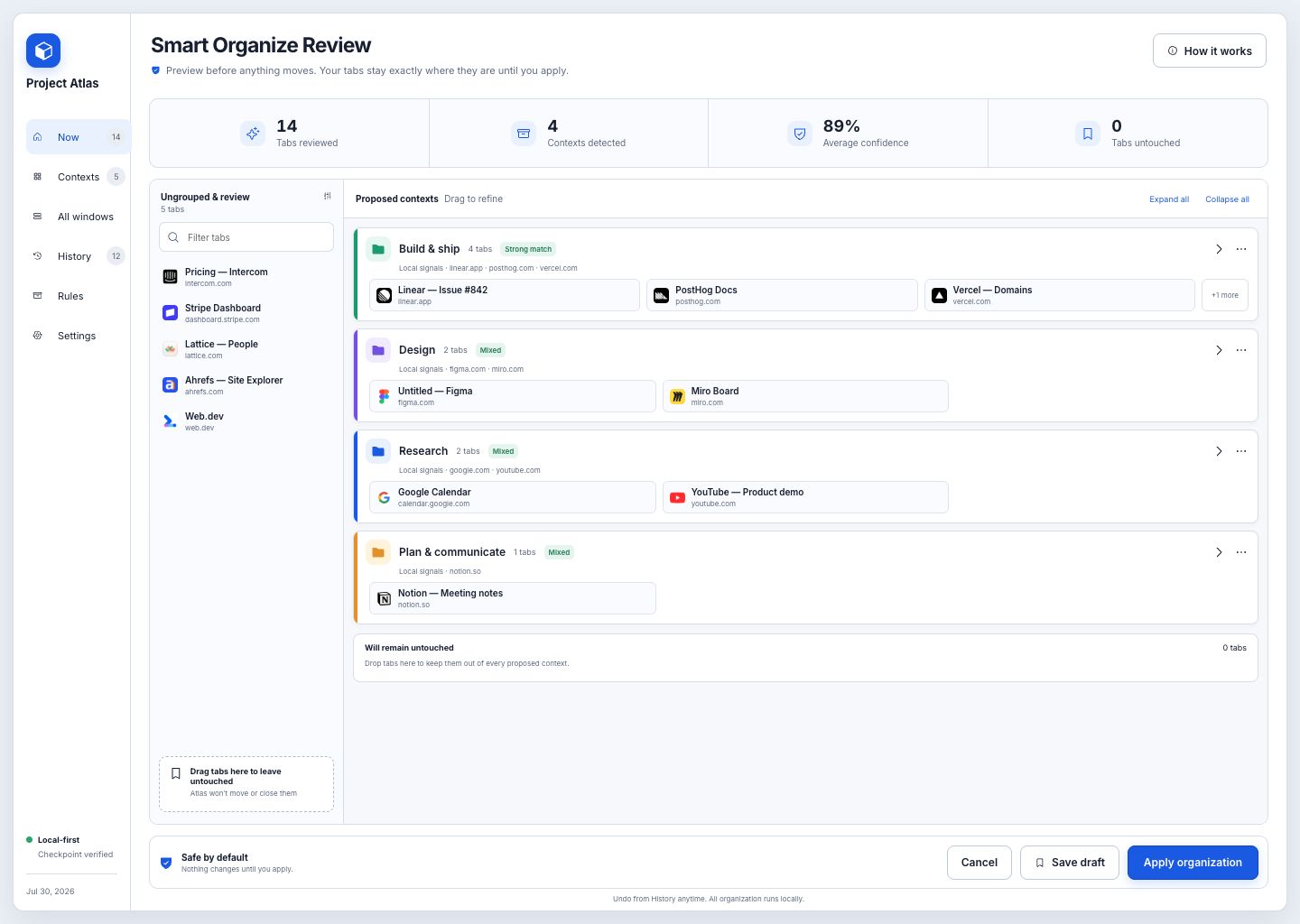Click the bookmark icon beside Tabs untouched

tap(1088, 134)
